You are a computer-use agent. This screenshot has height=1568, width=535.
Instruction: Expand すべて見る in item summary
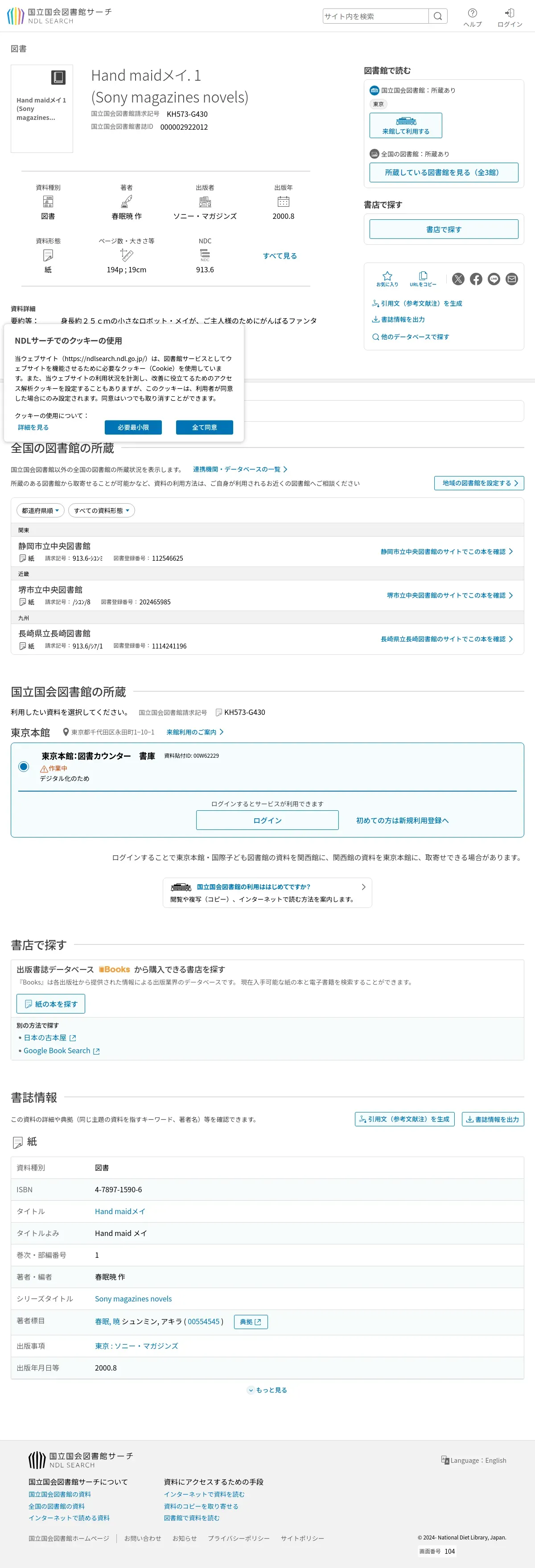click(x=280, y=256)
